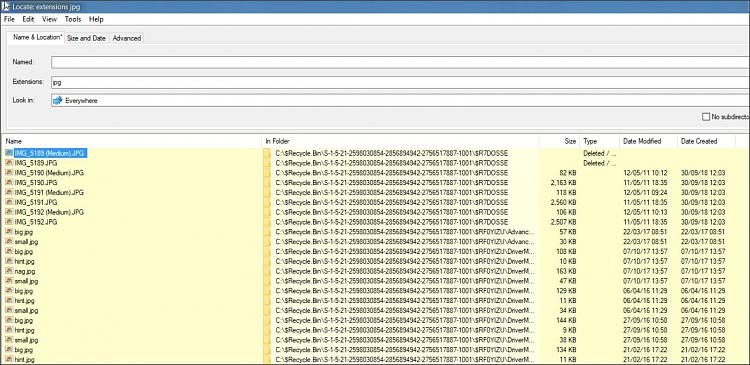
Task: Click the file icon of the 144 KB big.jpg
Action: pos(9,320)
